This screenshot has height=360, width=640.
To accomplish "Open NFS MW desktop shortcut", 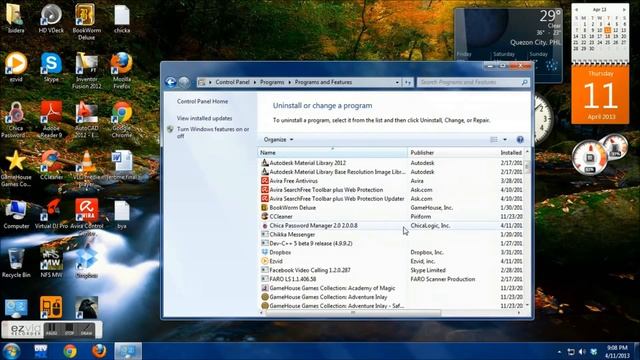I will (51, 263).
